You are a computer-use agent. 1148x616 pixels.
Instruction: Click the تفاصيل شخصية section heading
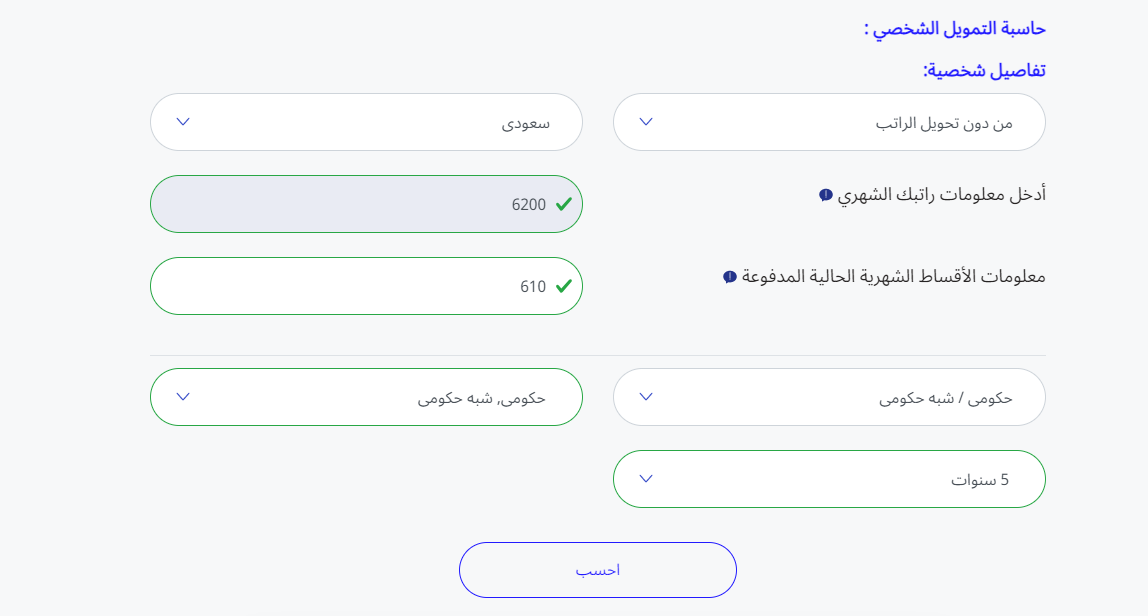984,71
